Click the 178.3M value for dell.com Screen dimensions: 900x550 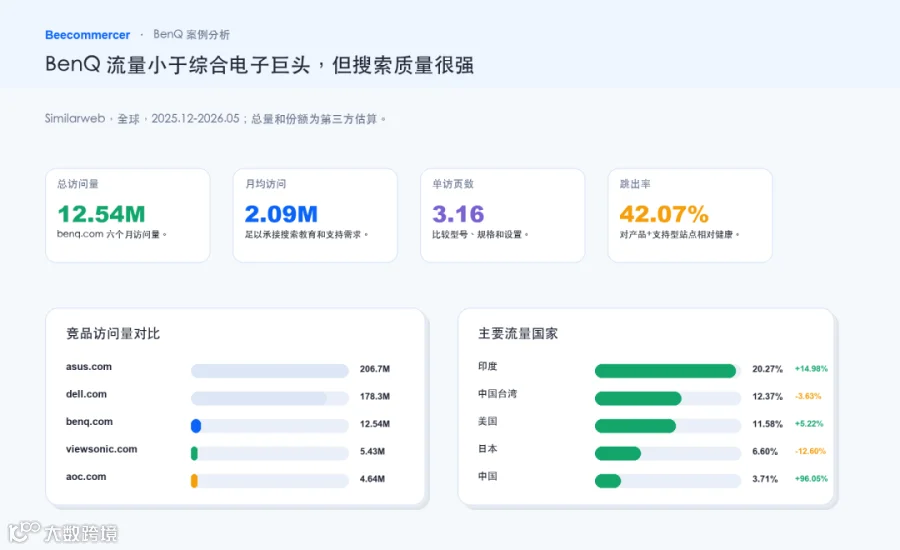tap(375, 397)
